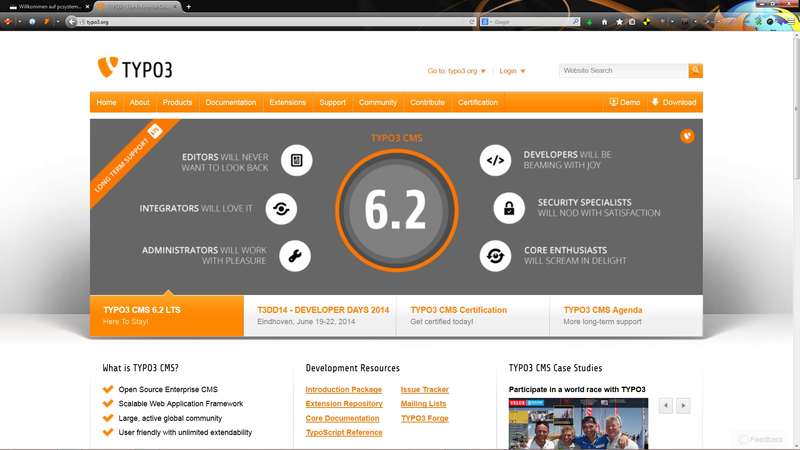Open the Contribute menu item
Viewport: 800px width, 450px height.
pos(428,103)
